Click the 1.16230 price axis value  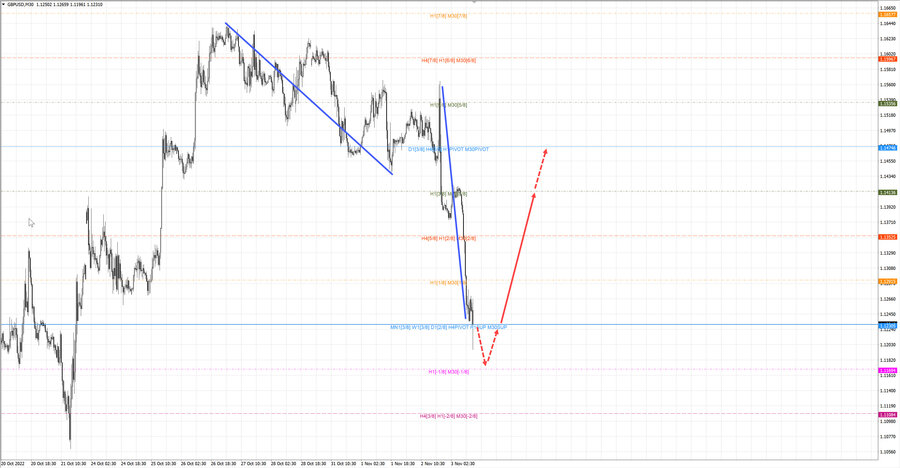[887, 39]
